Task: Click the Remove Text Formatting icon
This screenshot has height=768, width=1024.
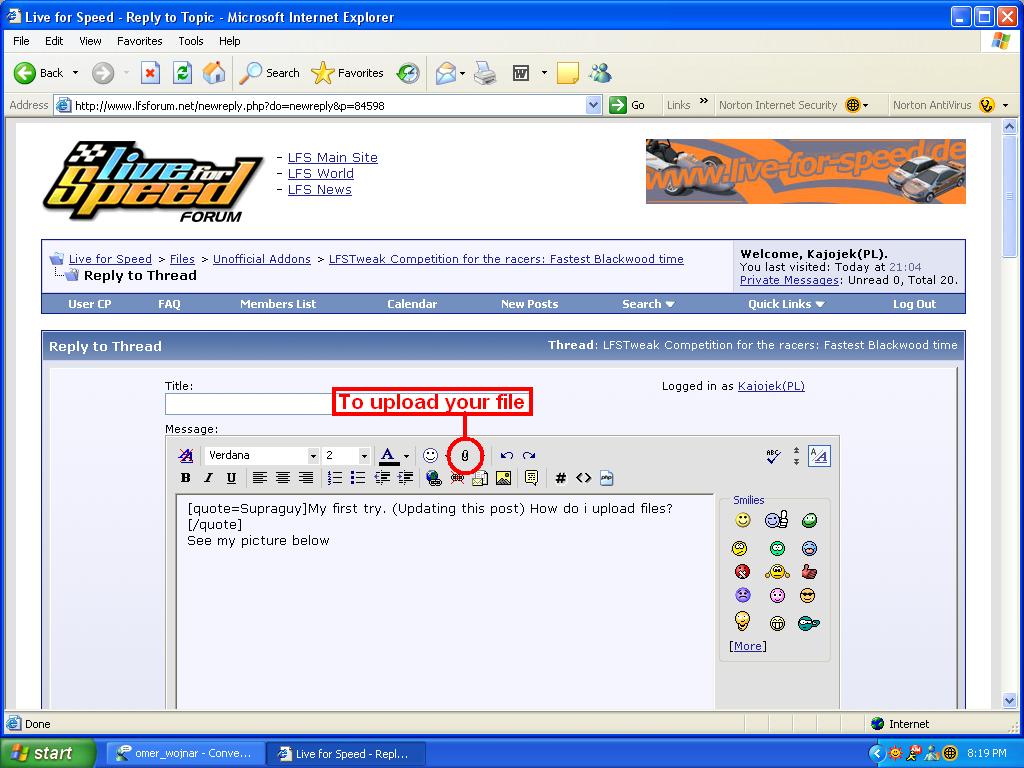Action: (x=185, y=455)
